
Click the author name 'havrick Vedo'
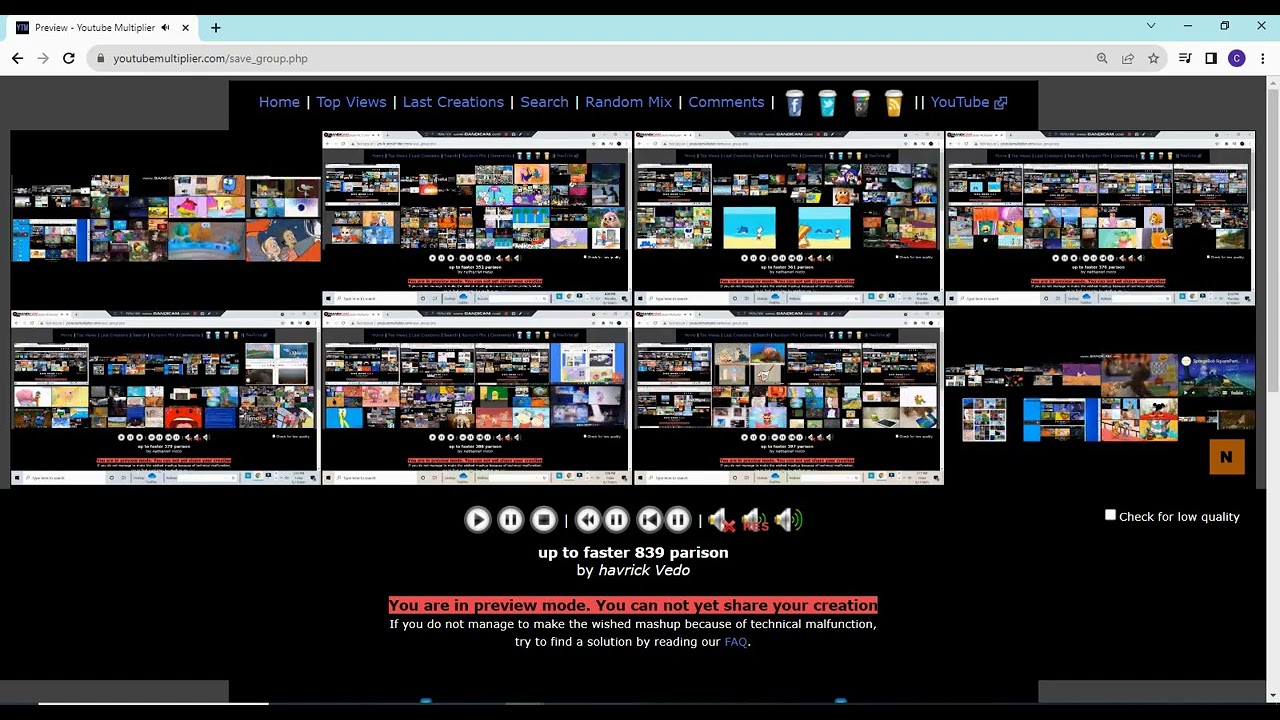pos(644,570)
